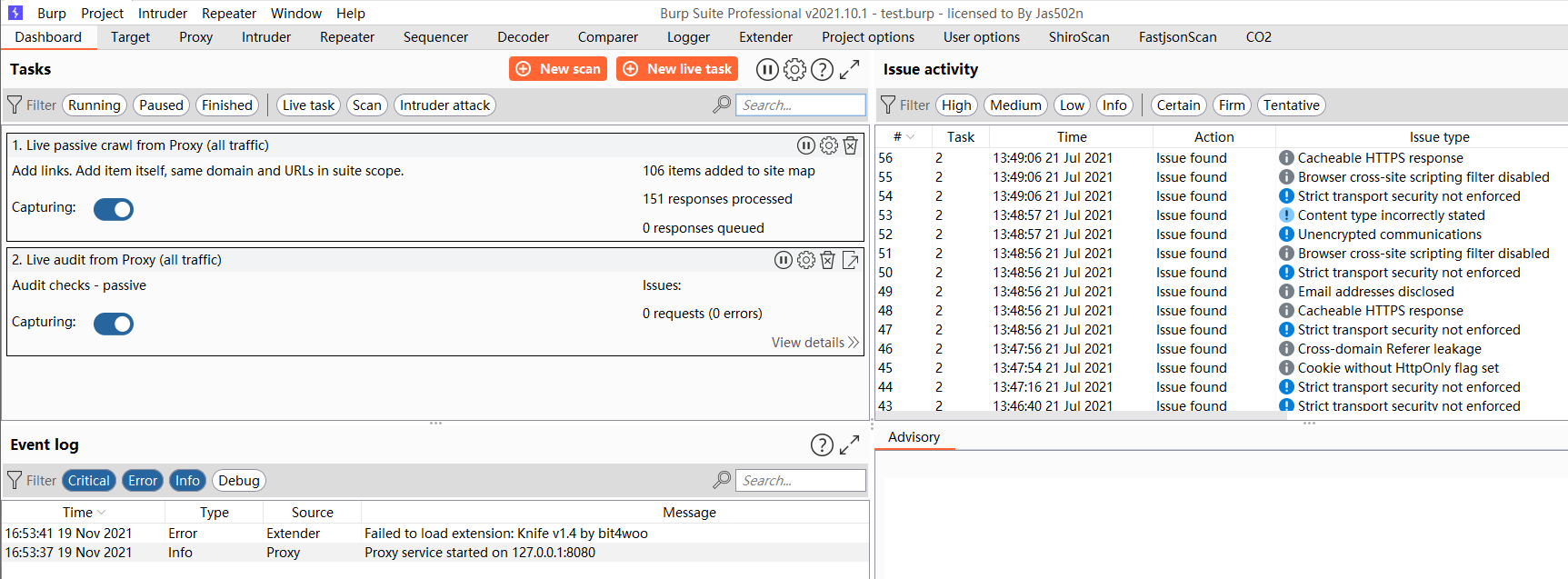This screenshot has width=1568, height=579.
Task: Click the Tasks search magnifier icon
Action: coord(722,105)
